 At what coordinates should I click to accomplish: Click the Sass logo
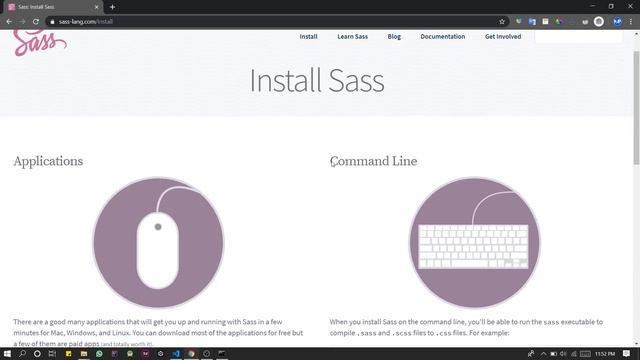40,43
